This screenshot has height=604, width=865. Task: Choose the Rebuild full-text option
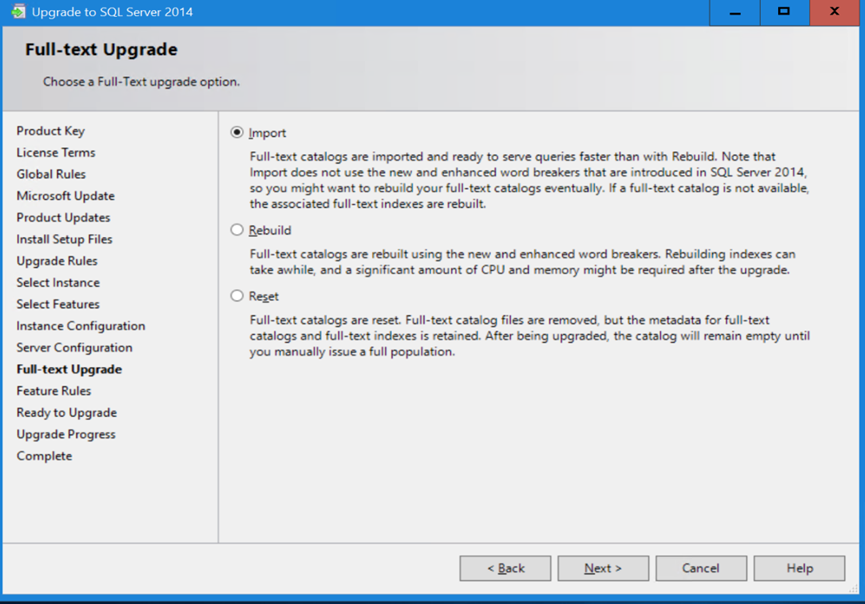pos(237,230)
